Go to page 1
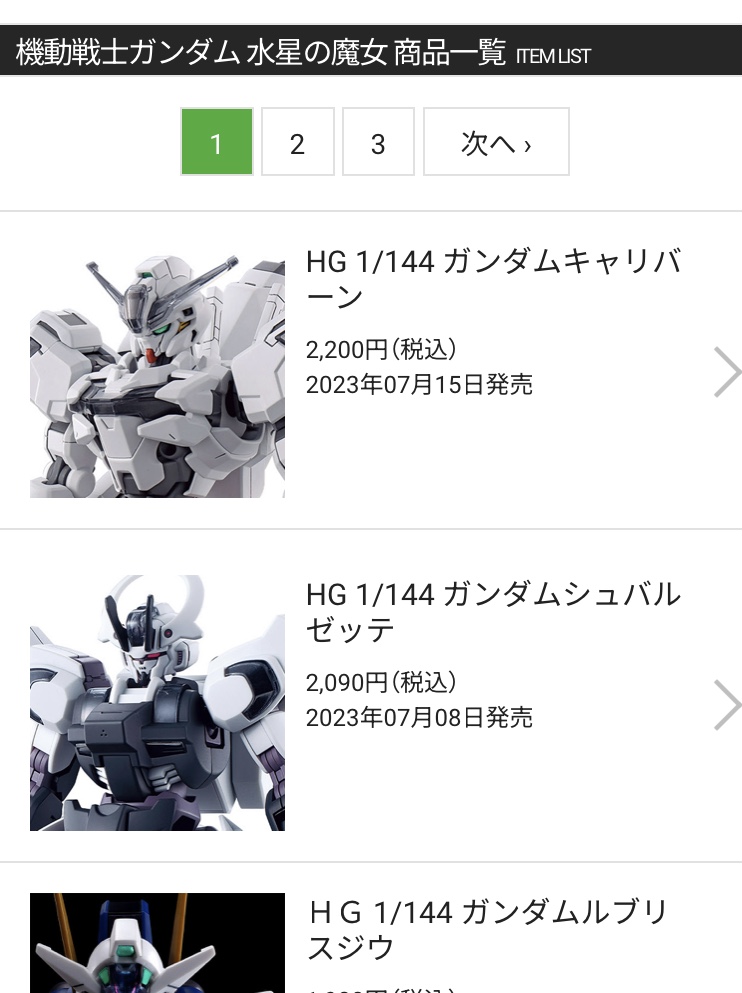Image resolution: width=742 pixels, height=993 pixels. 217,142
